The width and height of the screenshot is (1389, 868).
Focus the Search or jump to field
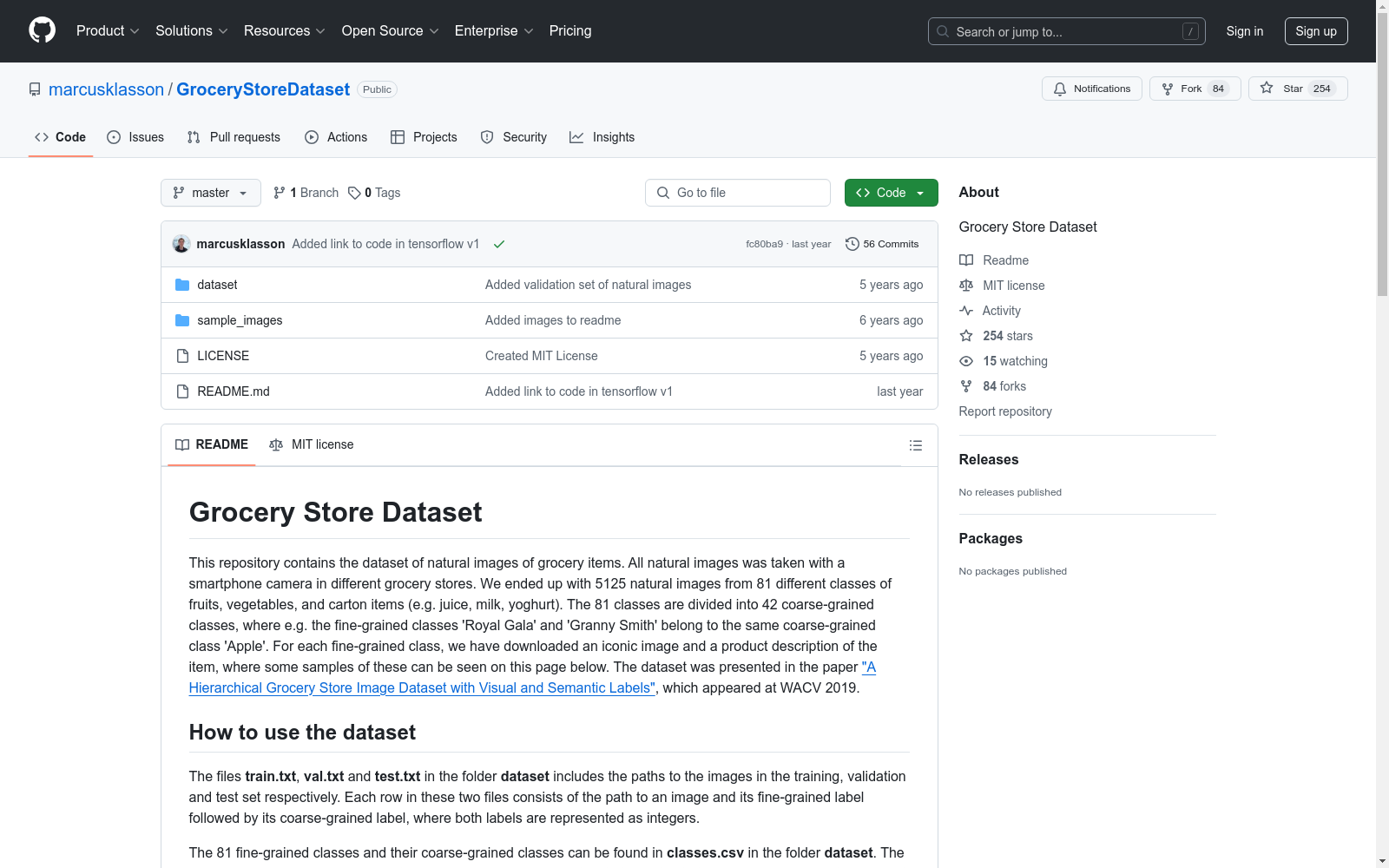[1067, 31]
